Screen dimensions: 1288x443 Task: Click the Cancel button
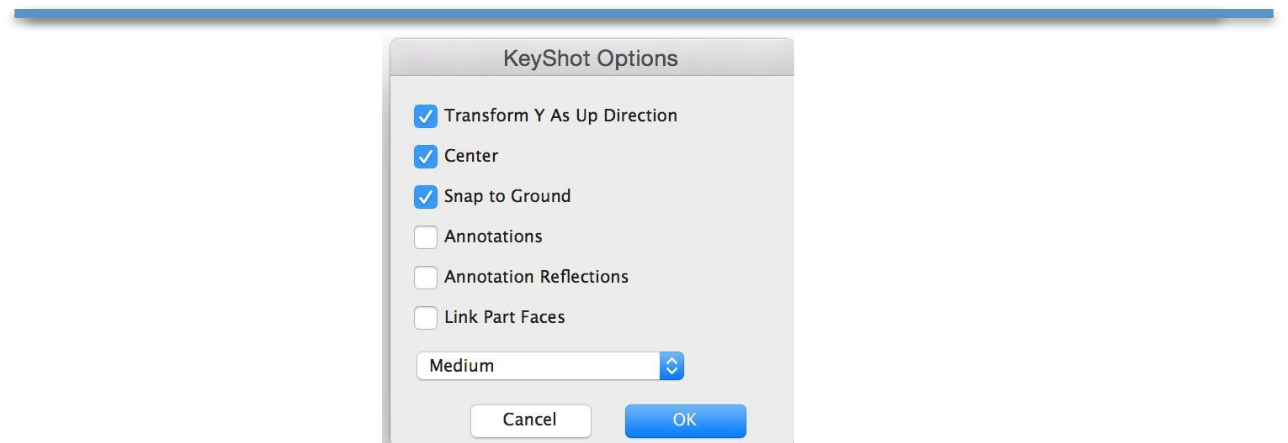[530, 419]
